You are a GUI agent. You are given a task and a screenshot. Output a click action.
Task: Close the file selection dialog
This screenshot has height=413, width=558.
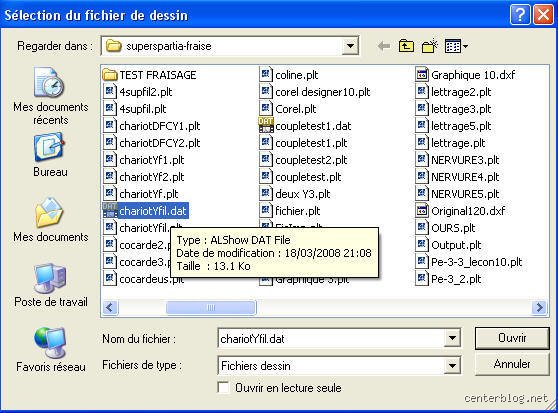[543, 15]
